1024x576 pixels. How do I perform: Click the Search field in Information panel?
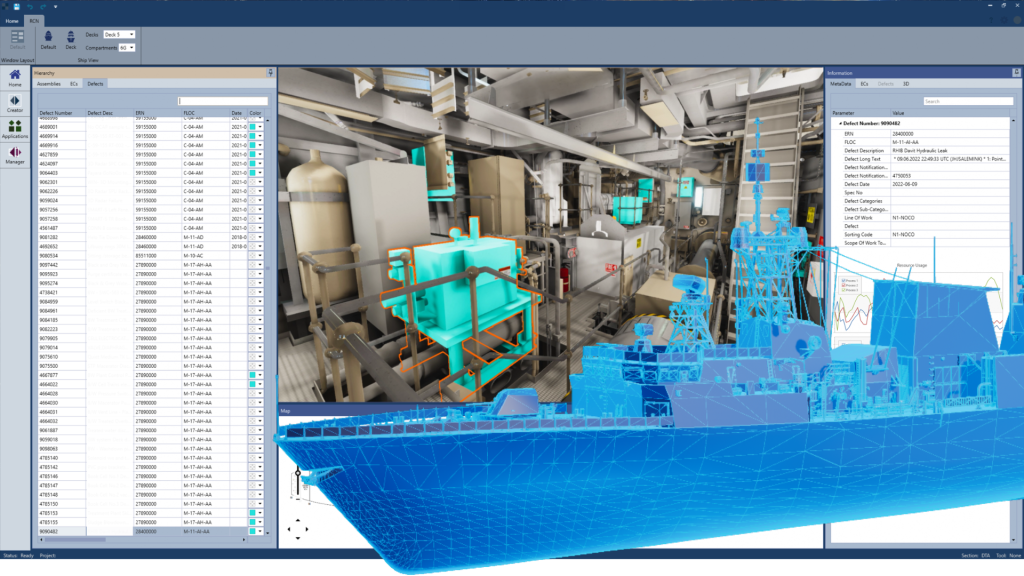[966, 101]
